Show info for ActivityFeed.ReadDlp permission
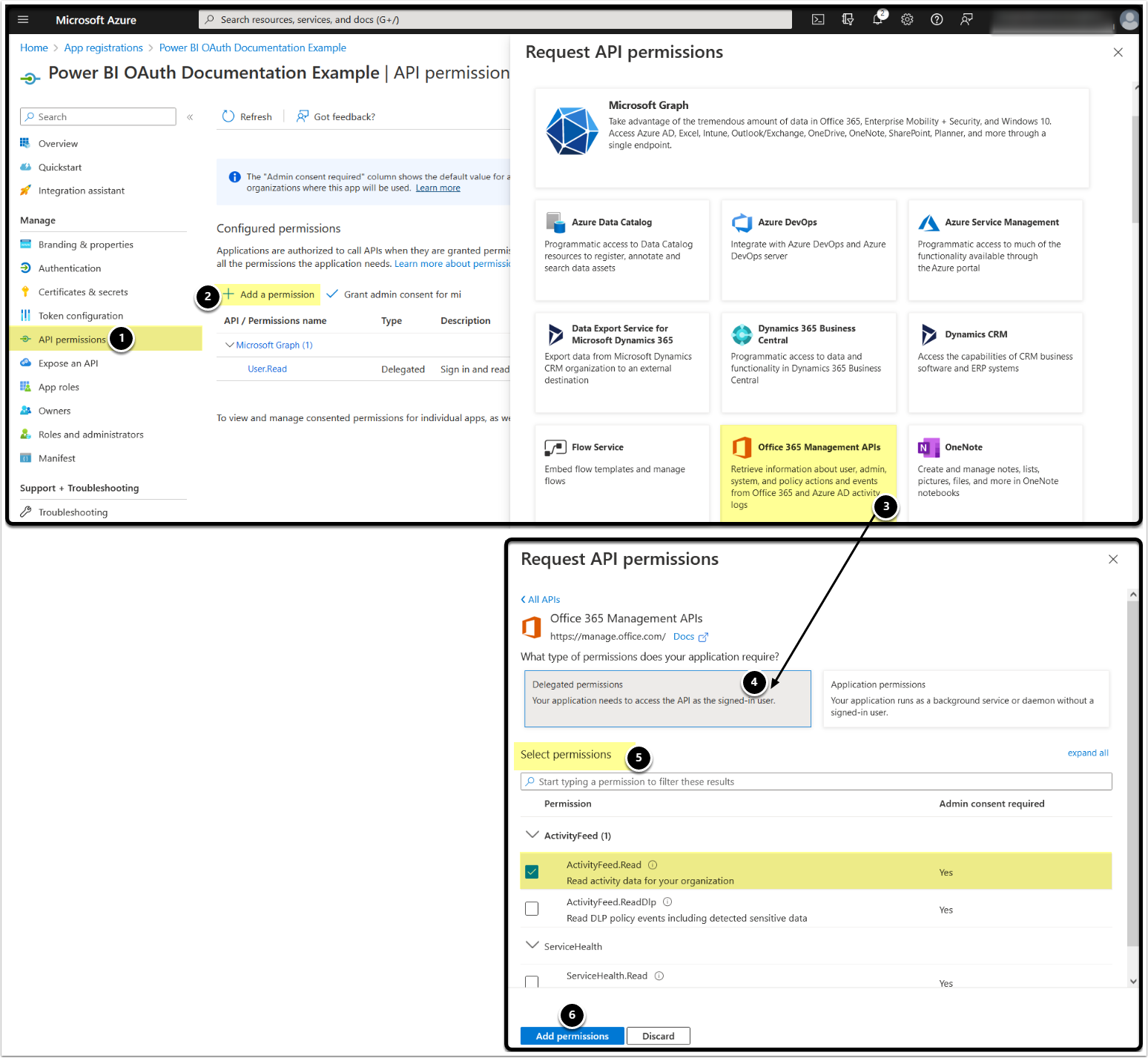1148x1058 pixels. click(667, 902)
